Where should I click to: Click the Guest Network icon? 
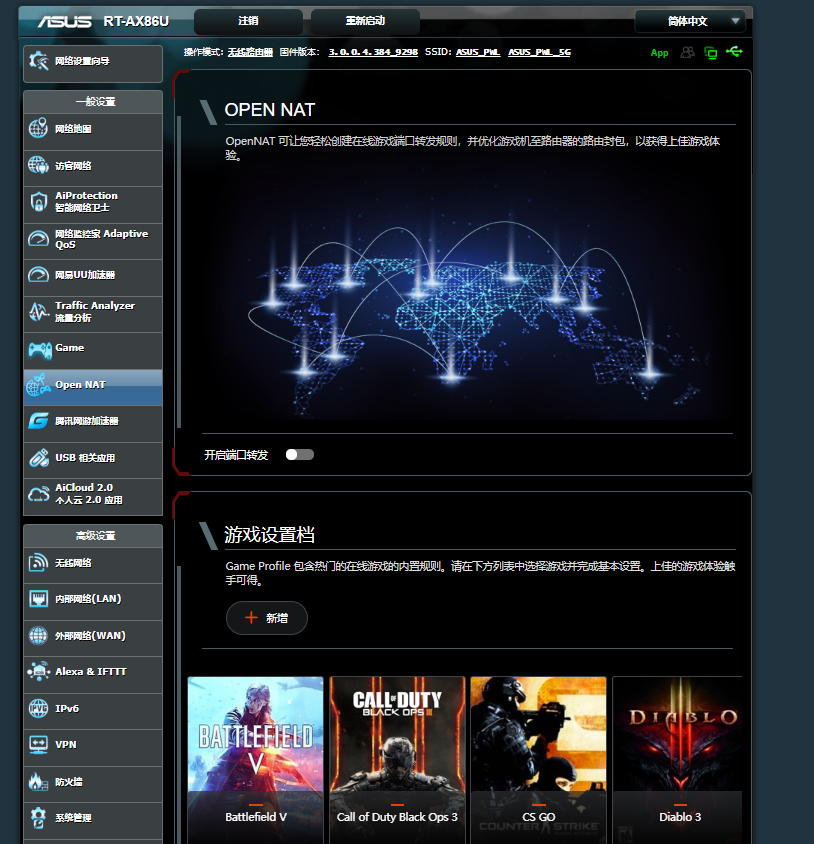coord(38,165)
